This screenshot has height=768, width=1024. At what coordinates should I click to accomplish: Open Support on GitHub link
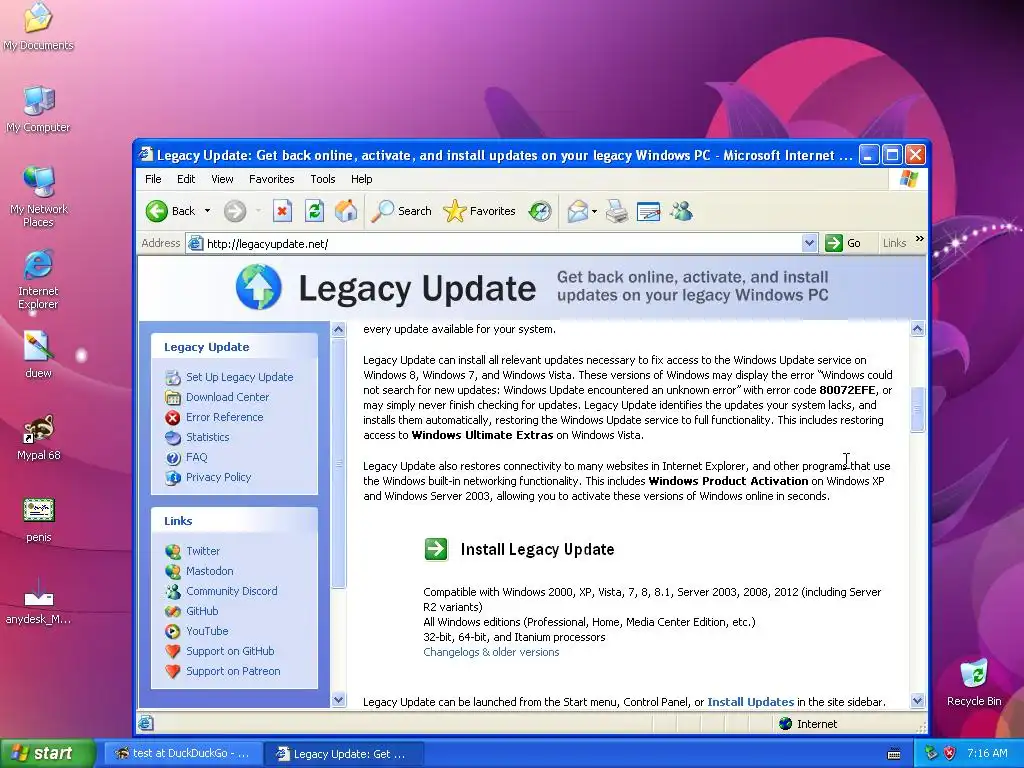tap(230, 651)
